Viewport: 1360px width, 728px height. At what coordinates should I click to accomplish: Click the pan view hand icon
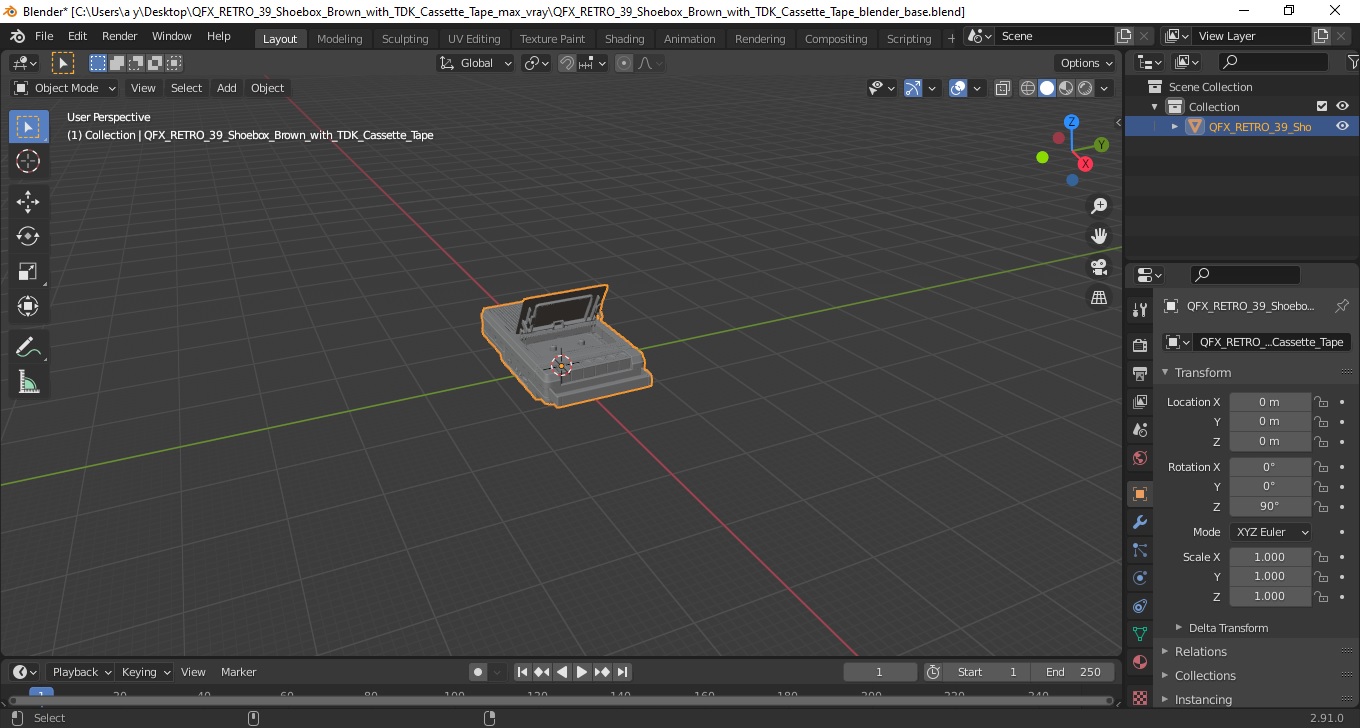pyautogui.click(x=1099, y=236)
